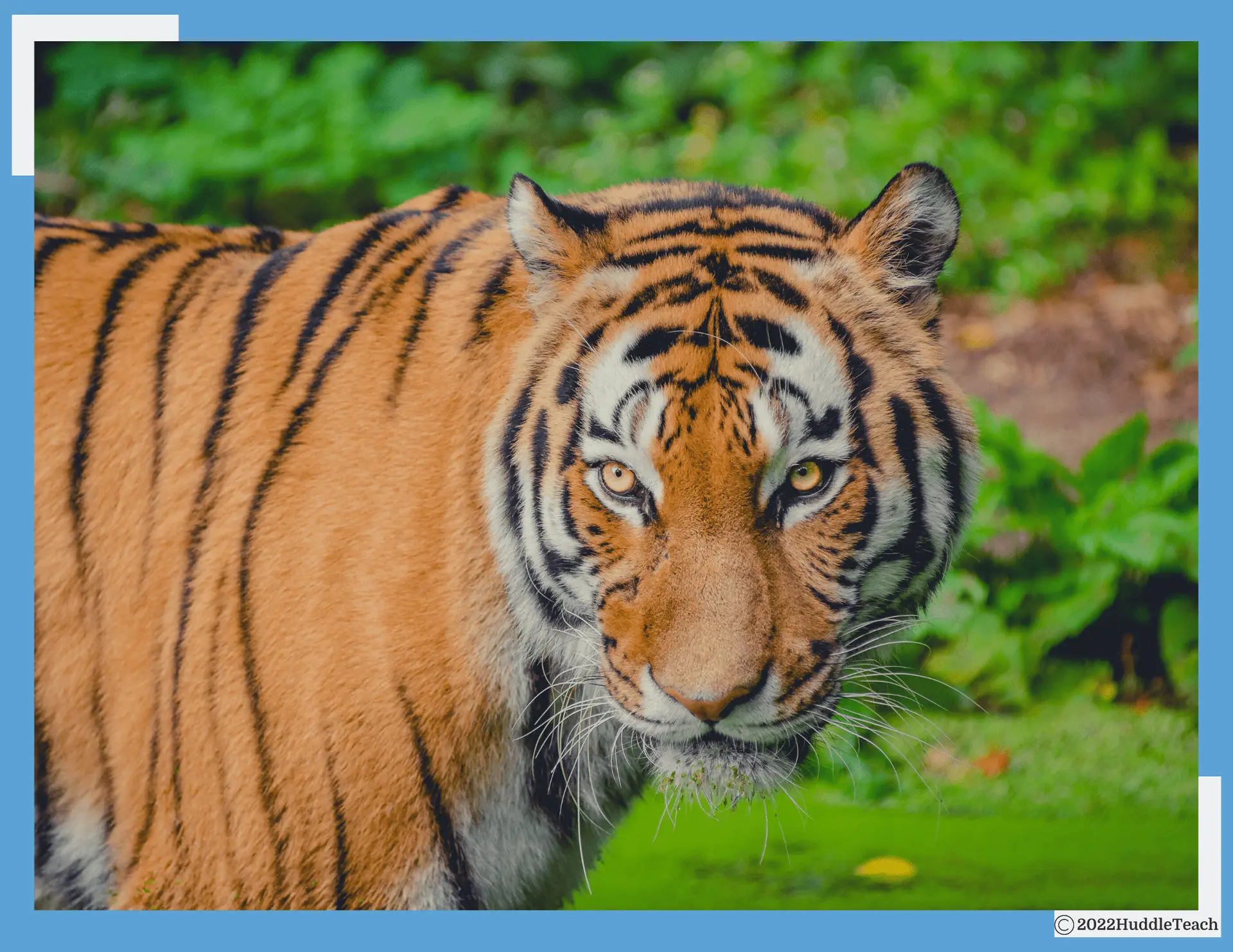Click the tiger's right amber eye

[x=805, y=476]
